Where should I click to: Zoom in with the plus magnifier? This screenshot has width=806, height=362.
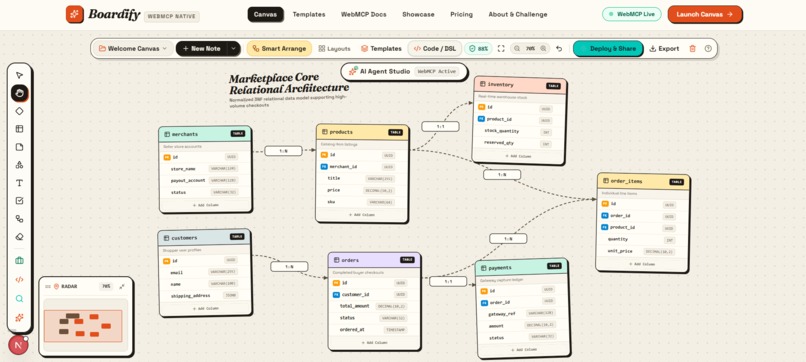543,48
